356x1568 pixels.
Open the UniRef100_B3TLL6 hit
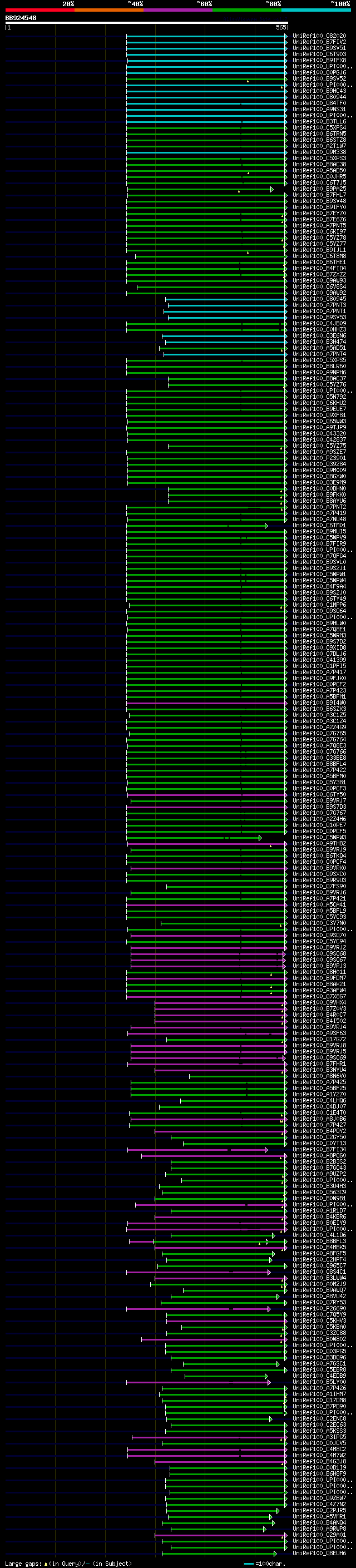[319, 122]
